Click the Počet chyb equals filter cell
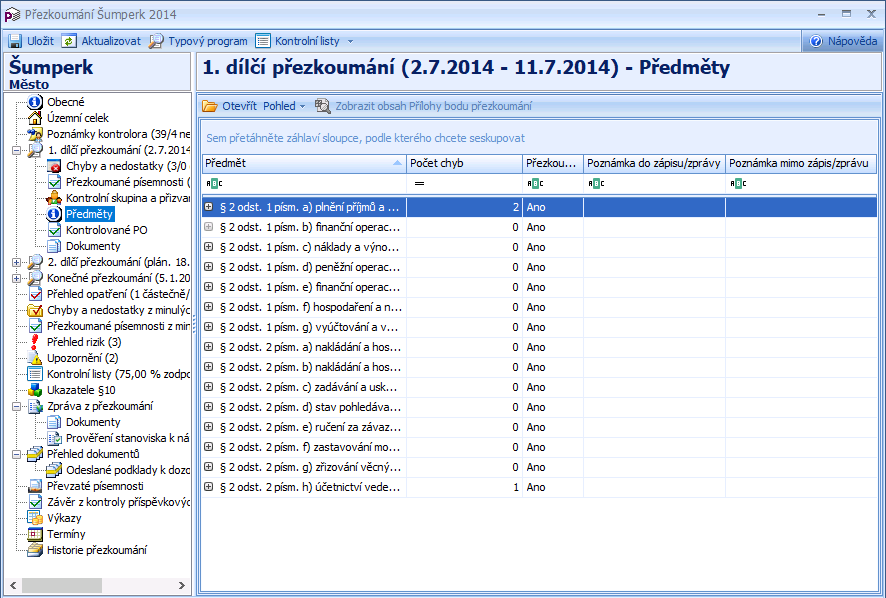 click(x=464, y=184)
